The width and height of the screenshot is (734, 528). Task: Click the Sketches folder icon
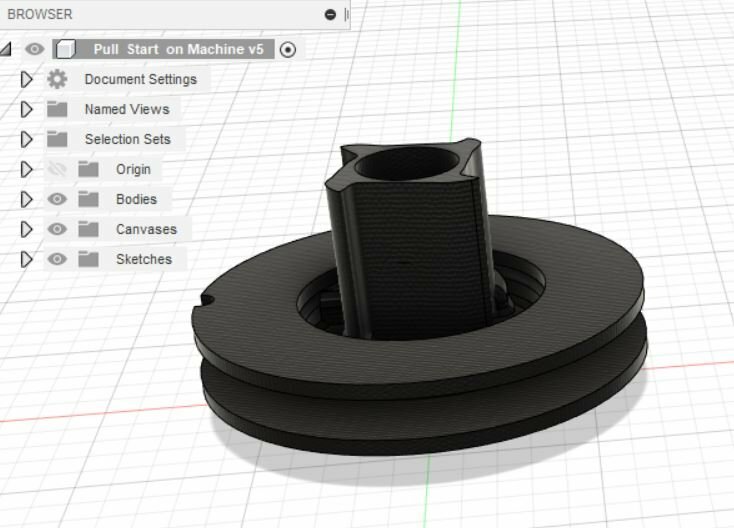coord(88,259)
